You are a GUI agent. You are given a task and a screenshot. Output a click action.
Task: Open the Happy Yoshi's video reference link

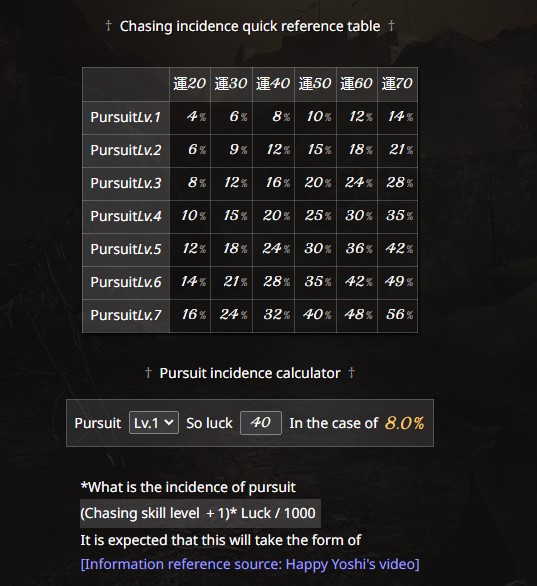[x=250, y=564]
